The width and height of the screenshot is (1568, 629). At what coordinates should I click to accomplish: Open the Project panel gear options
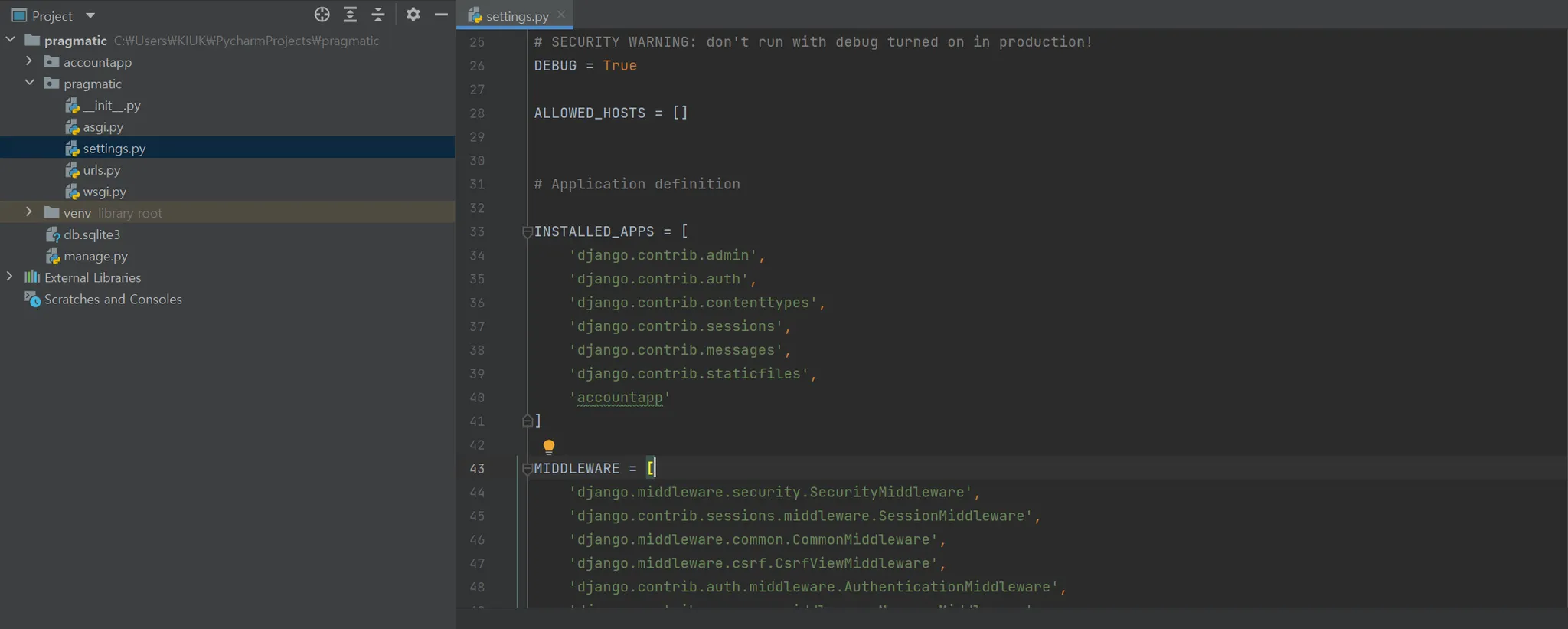(x=413, y=15)
